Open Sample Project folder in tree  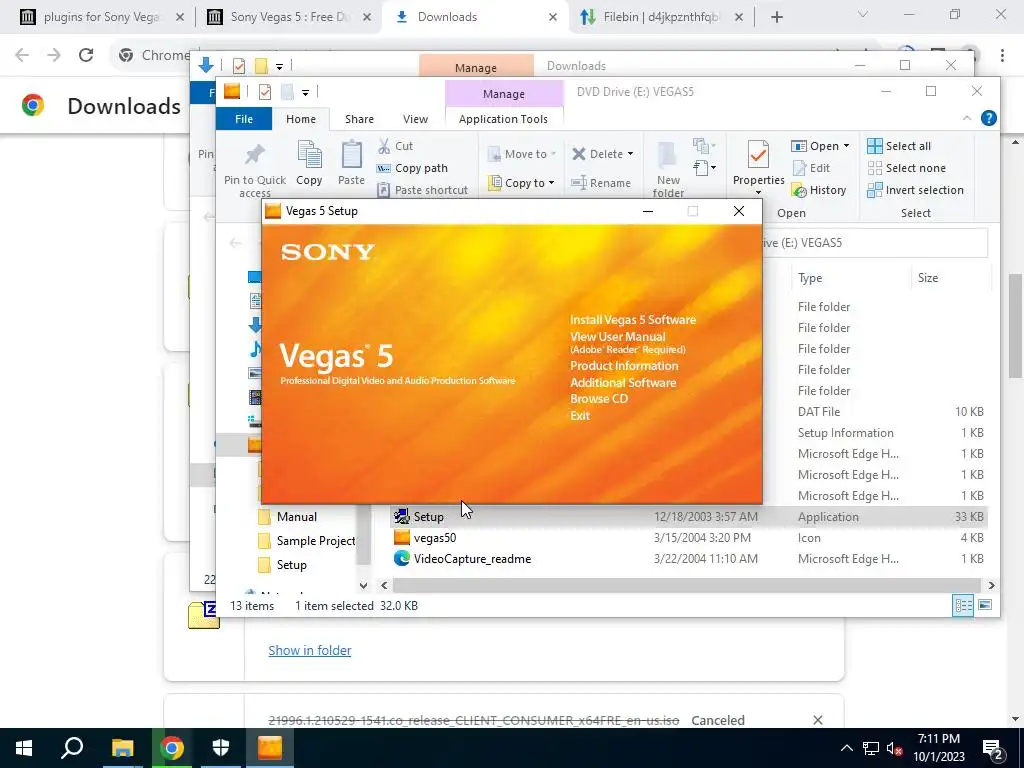tap(307, 541)
